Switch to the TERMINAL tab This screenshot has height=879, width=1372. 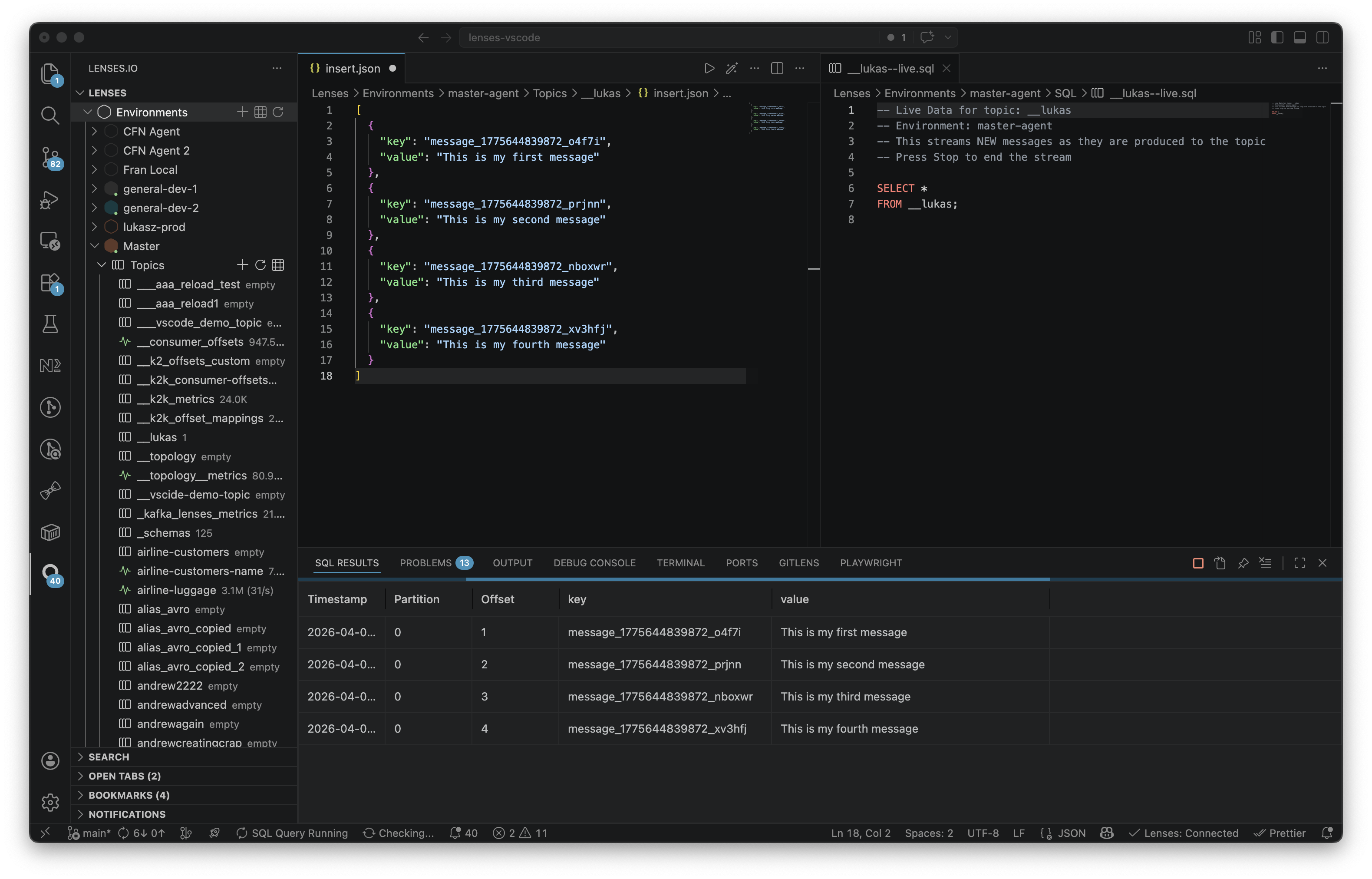pos(681,563)
